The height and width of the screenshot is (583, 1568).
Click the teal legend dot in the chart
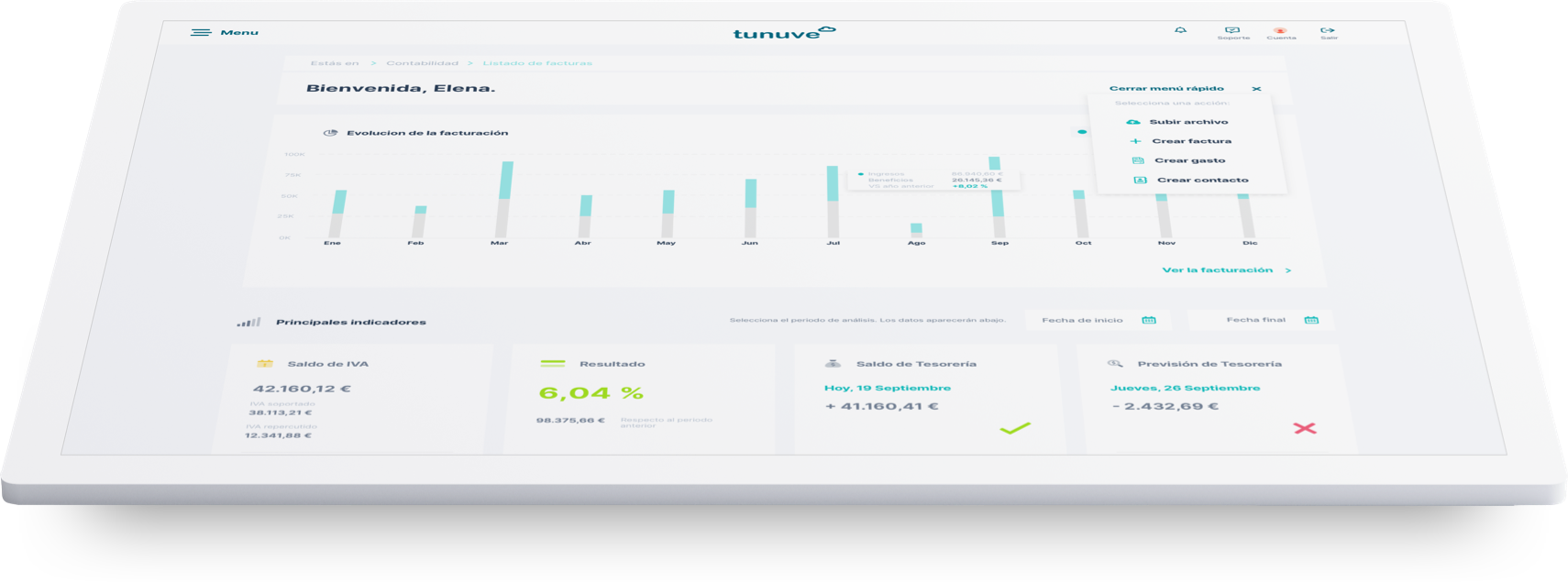pos(1082,132)
